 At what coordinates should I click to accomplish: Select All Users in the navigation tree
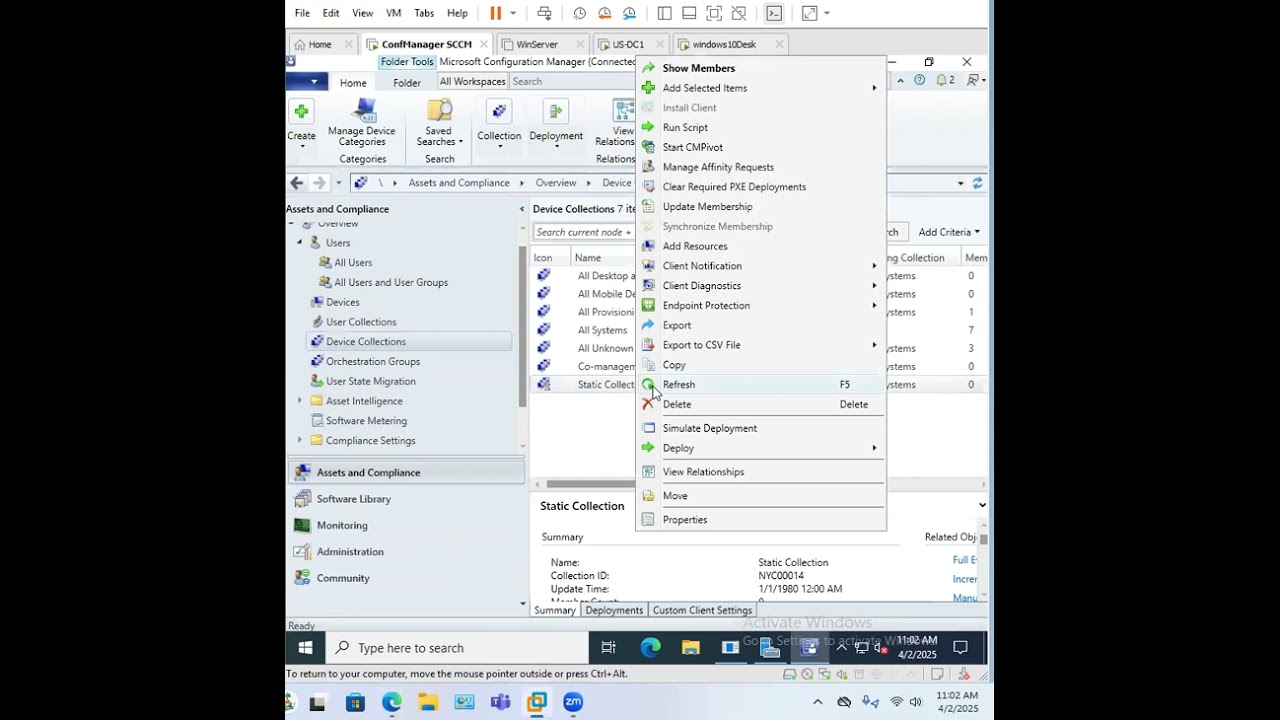[x=353, y=263]
